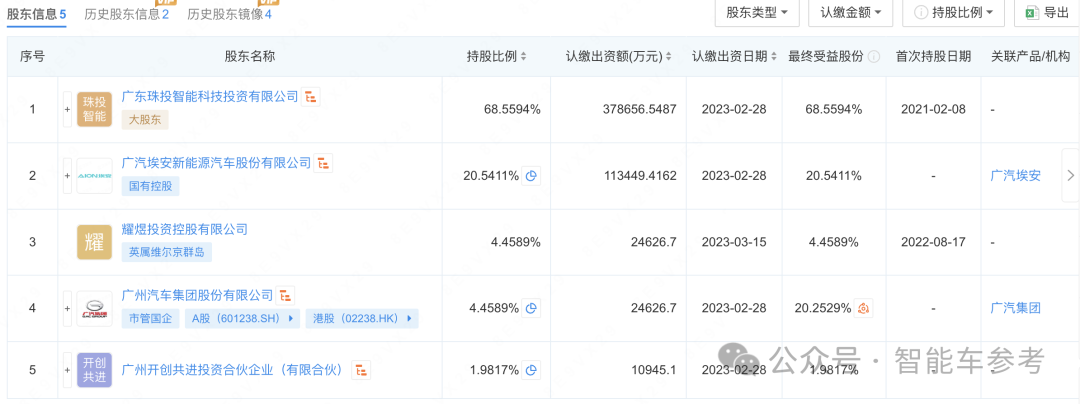The image size is (1080, 404).
Task: Expand row 4 广州汽车集团 with plus button
Action: (68, 308)
